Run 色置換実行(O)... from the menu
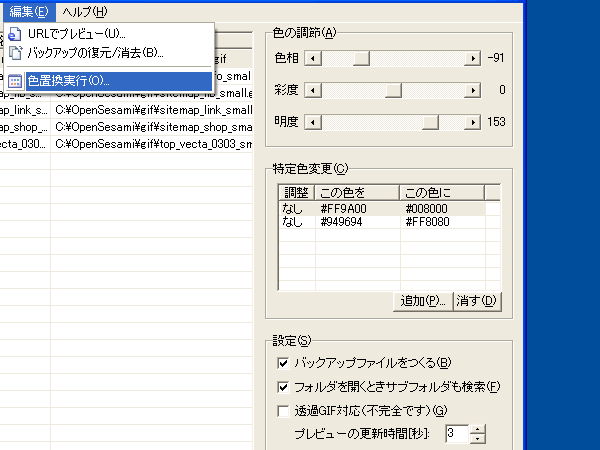The image size is (600, 450). [109, 81]
